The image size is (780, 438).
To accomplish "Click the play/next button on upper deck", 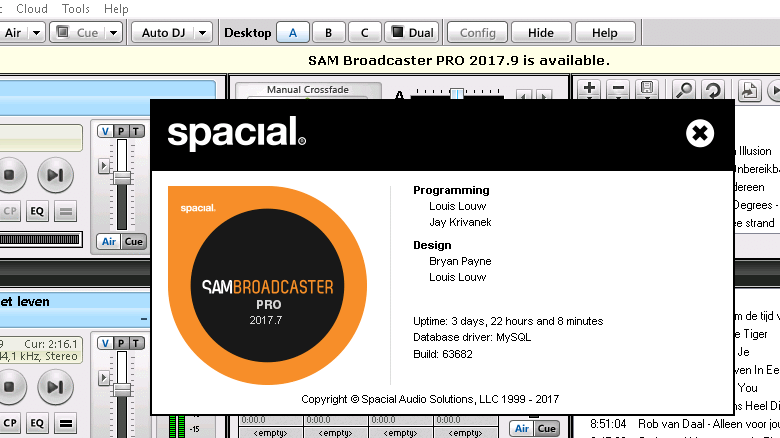I will point(55,175).
